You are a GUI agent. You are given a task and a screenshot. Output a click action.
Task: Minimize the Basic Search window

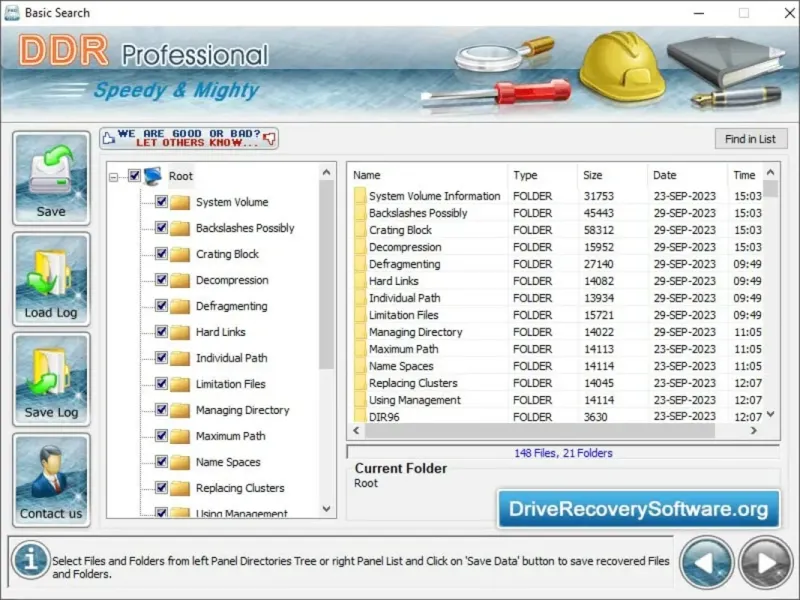point(699,13)
